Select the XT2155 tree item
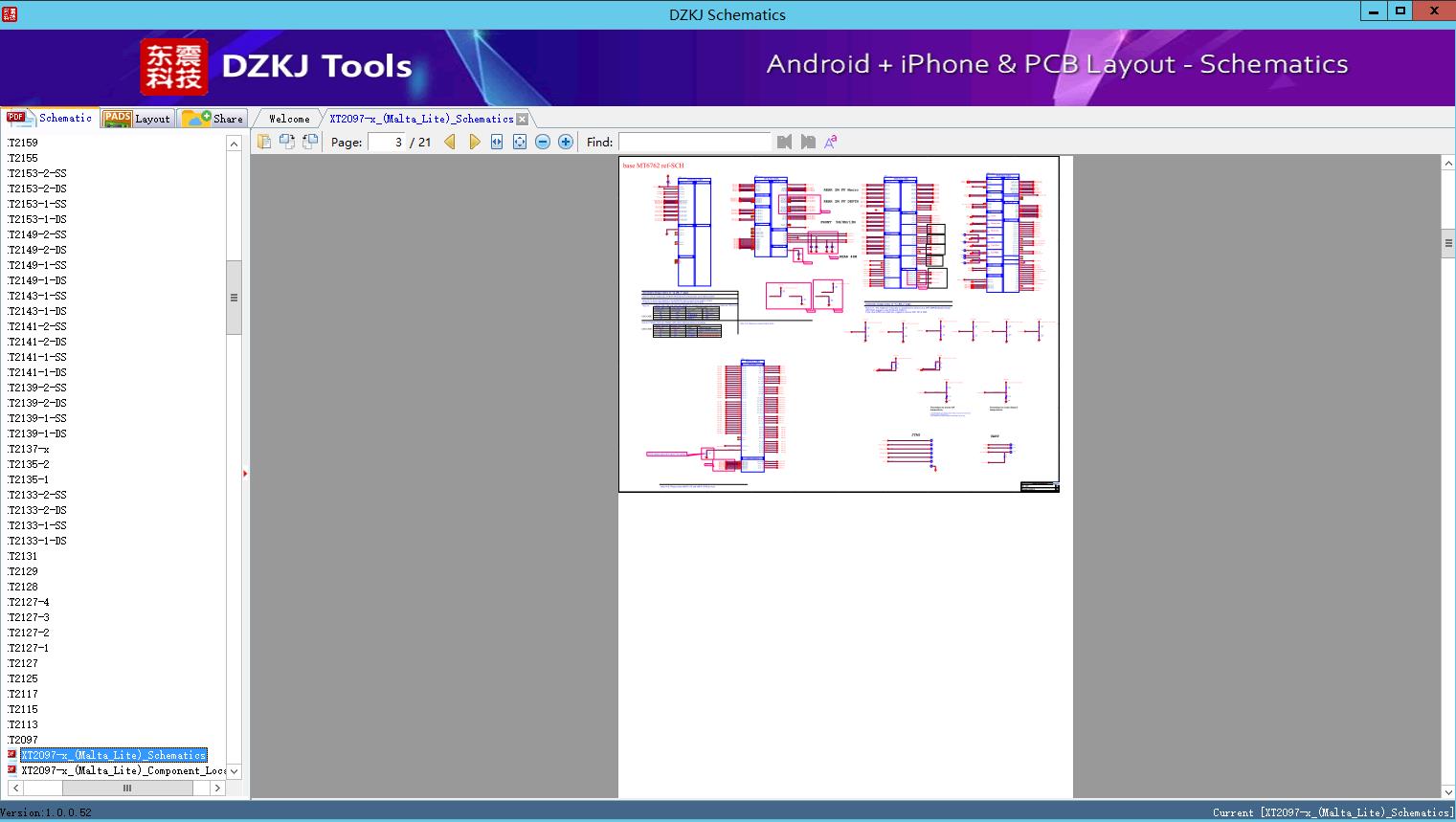The image size is (1456, 822). click(x=23, y=158)
